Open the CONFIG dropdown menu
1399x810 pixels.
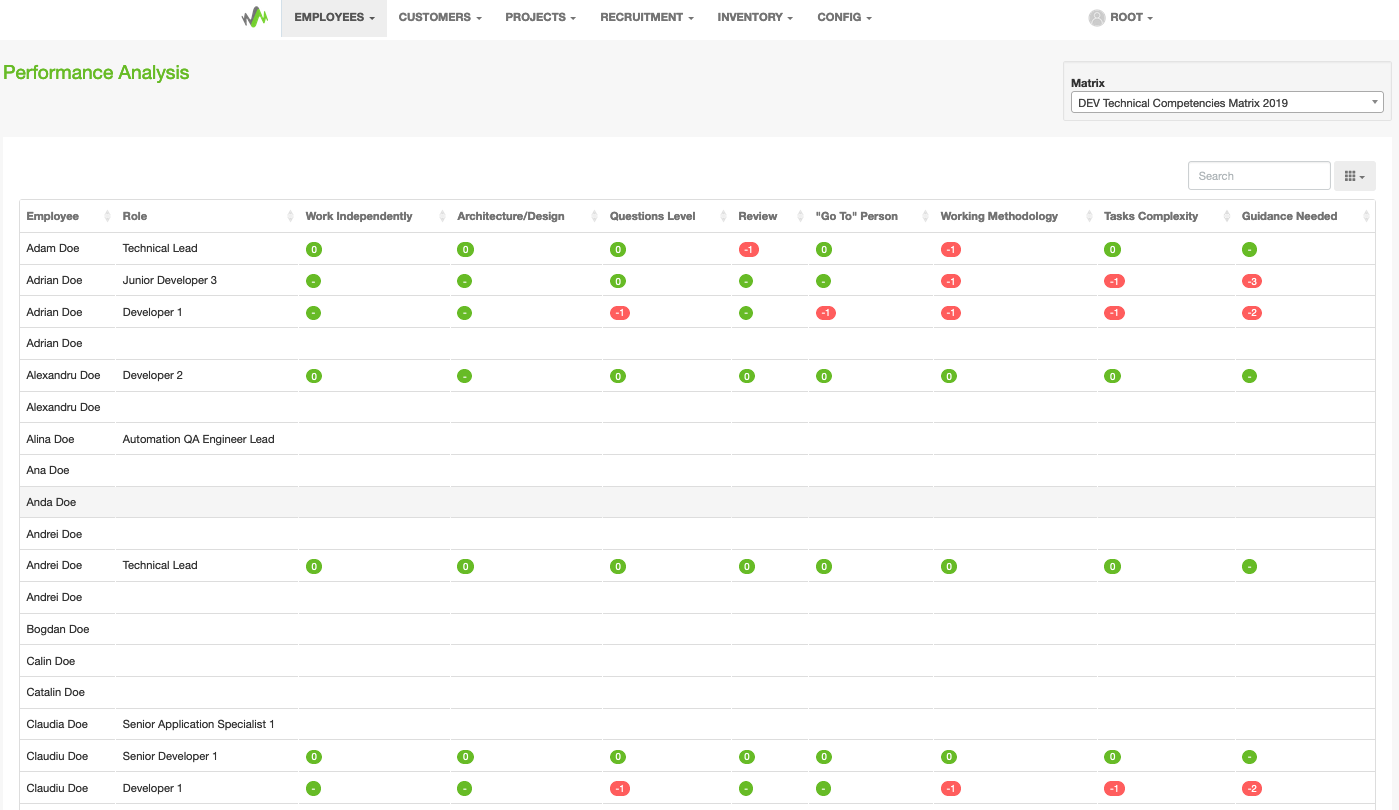pos(844,18)
